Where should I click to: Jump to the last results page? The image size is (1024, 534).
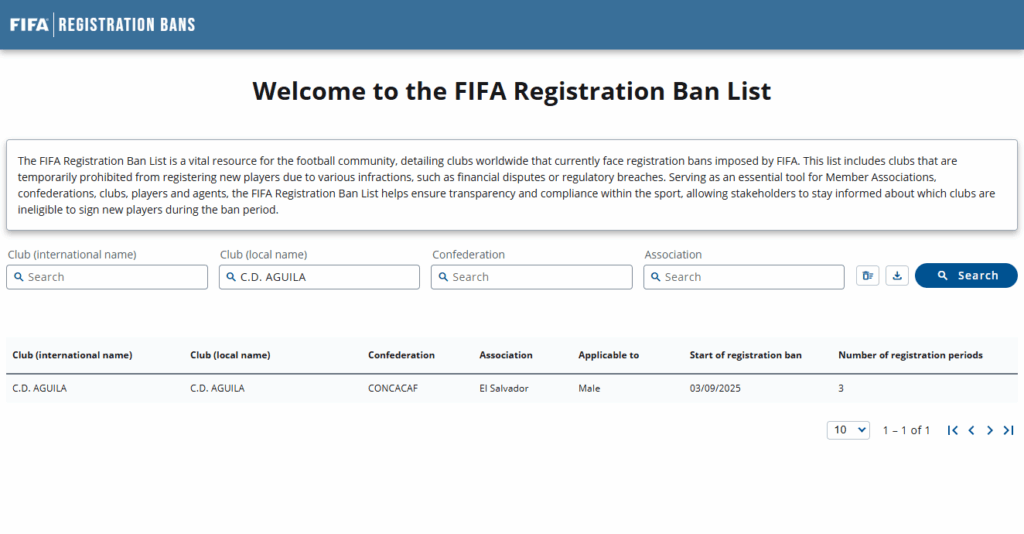pos(1008,430)
